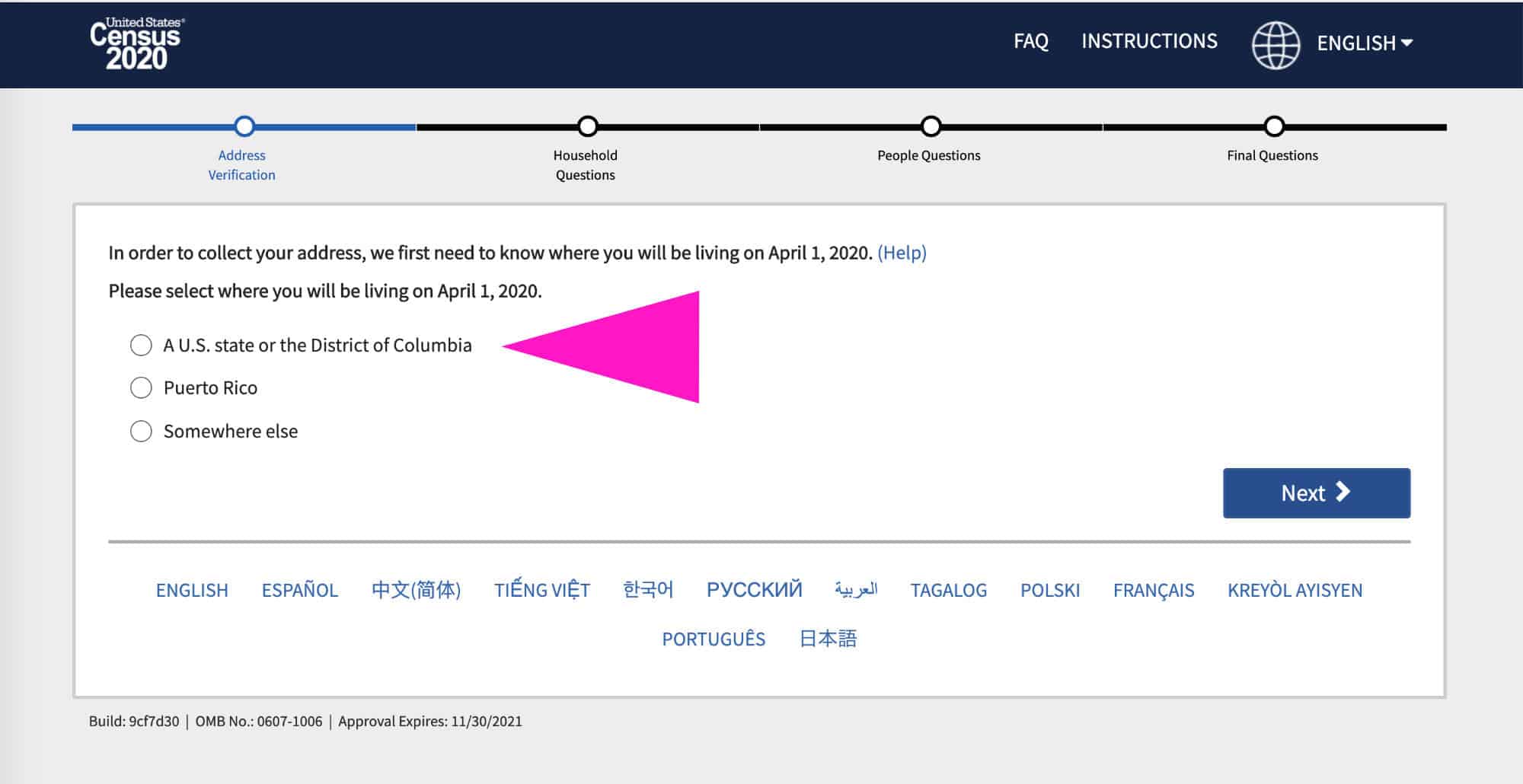Open the FAQ page
The width and height of the screenshot is (1523, 784).
tap(1030, 41)
